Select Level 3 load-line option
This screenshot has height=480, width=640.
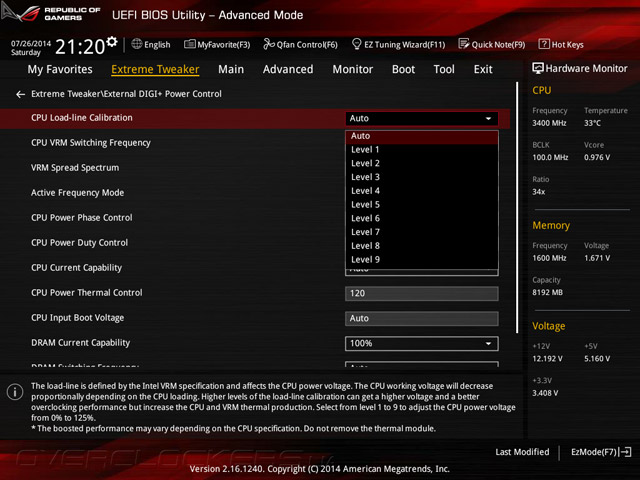click(x=422, y=177)
